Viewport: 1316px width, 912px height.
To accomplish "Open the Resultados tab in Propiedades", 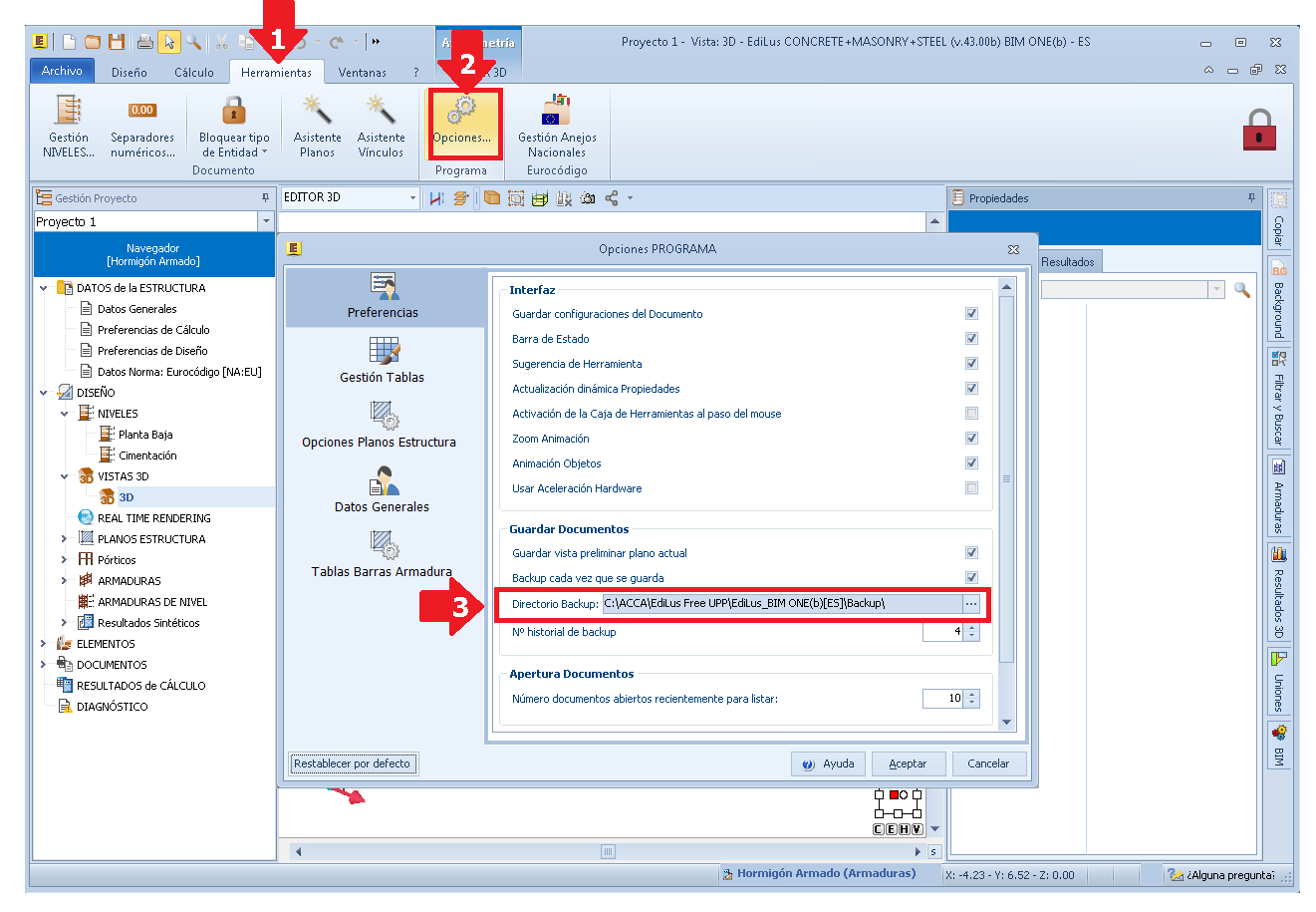I will (1068, 262).
